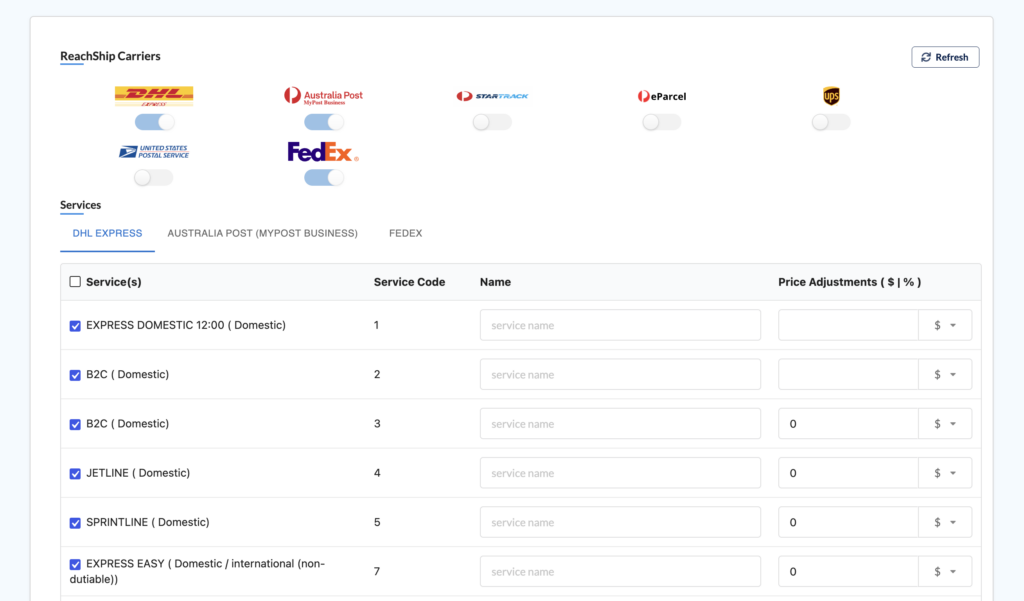Open $ unit dropdown for SPRINTLINE row
Image resolution: width=1024 pixels, height=601 pixels.
tap(945, 523)
